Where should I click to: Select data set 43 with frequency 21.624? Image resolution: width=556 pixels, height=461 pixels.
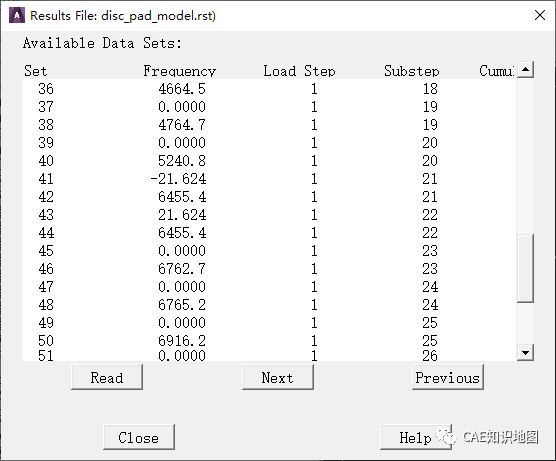pyautogui.click(x=269, y=215)
